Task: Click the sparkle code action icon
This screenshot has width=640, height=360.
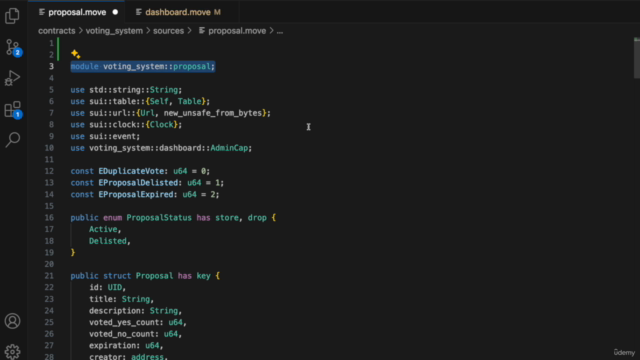Action: (x=76, y=54)
